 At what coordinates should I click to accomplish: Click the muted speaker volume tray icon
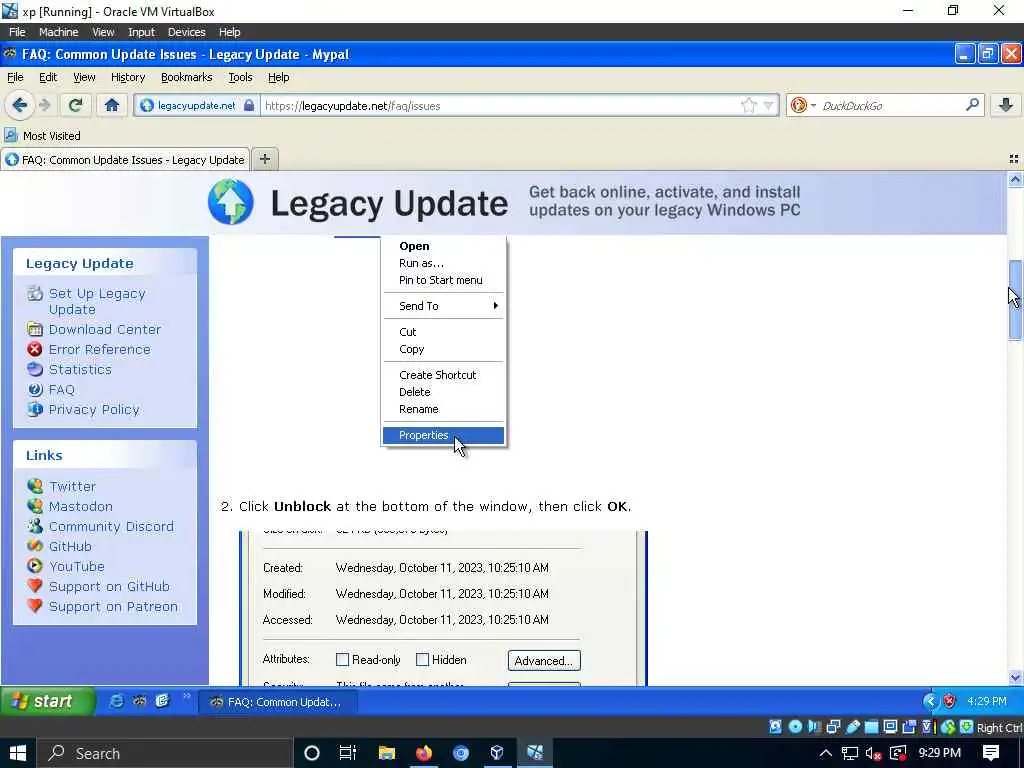(873, 754)
